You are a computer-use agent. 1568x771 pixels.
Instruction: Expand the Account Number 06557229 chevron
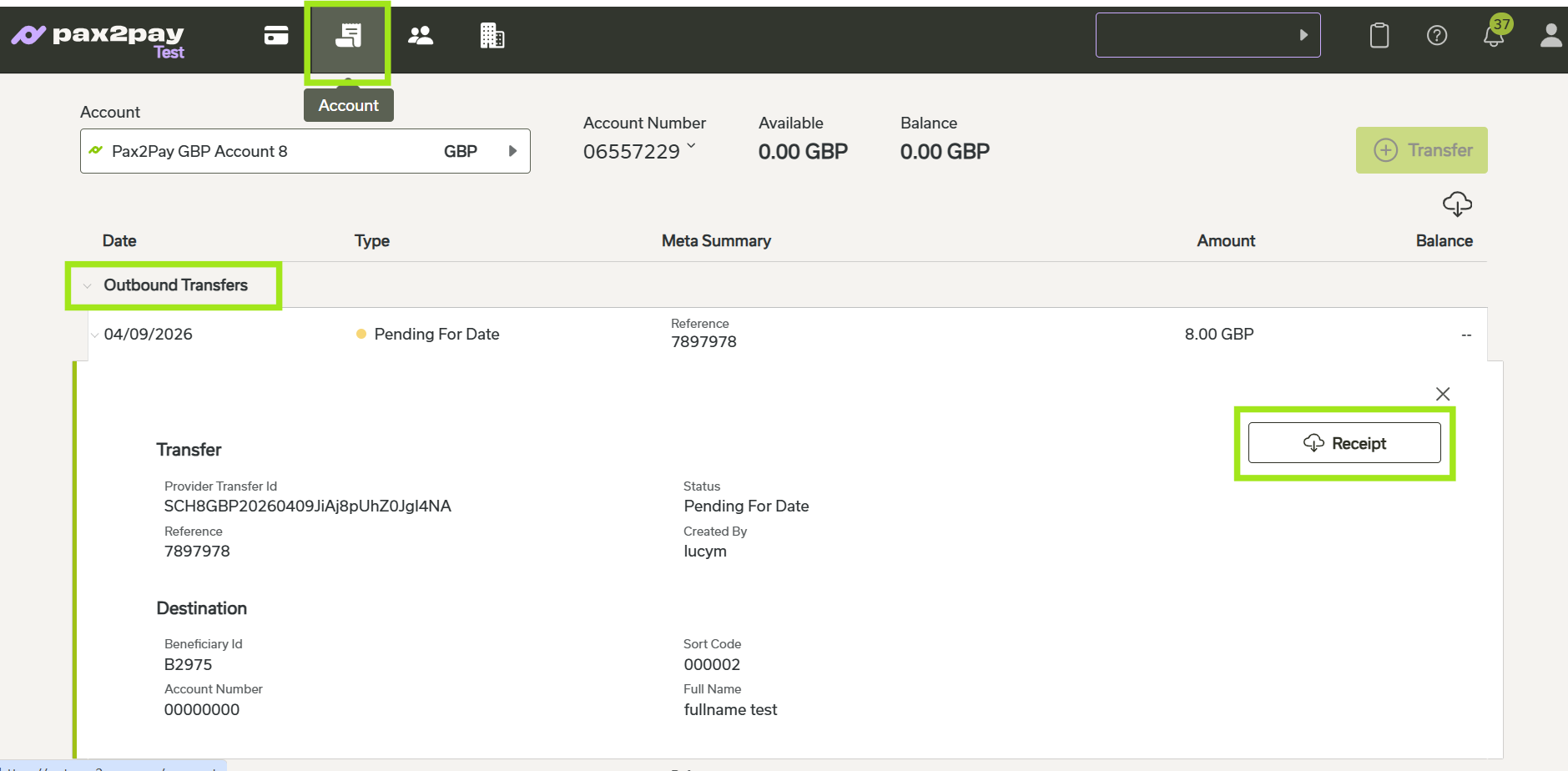tap(691, 147)
